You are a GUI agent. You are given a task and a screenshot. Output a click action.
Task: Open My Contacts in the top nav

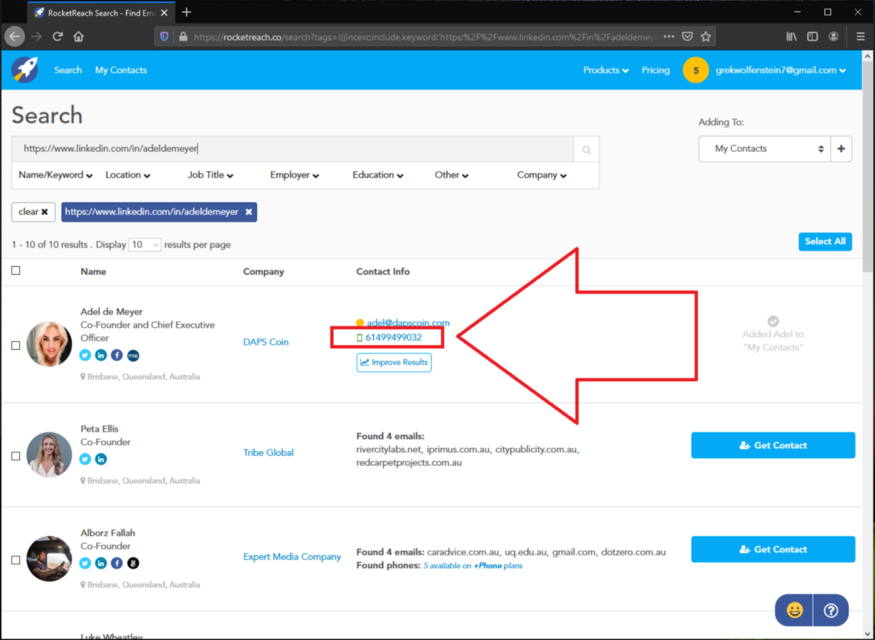(x=121, y=70)
